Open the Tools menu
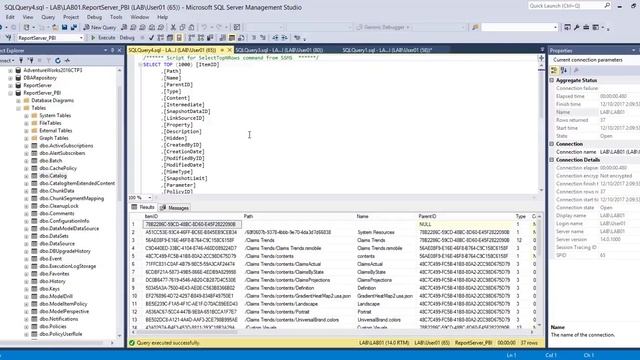The width and height of the screenshot is (640, 360). pos(116,17)
